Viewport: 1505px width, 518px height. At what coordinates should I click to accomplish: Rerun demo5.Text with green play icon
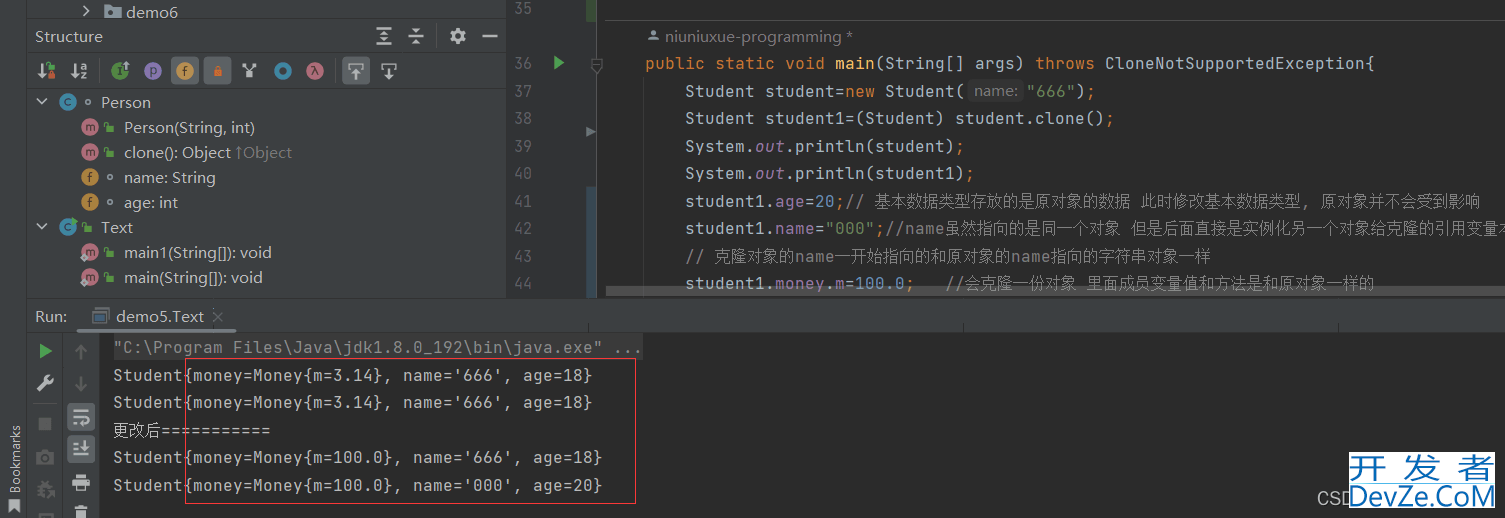(x=45, y=351)
